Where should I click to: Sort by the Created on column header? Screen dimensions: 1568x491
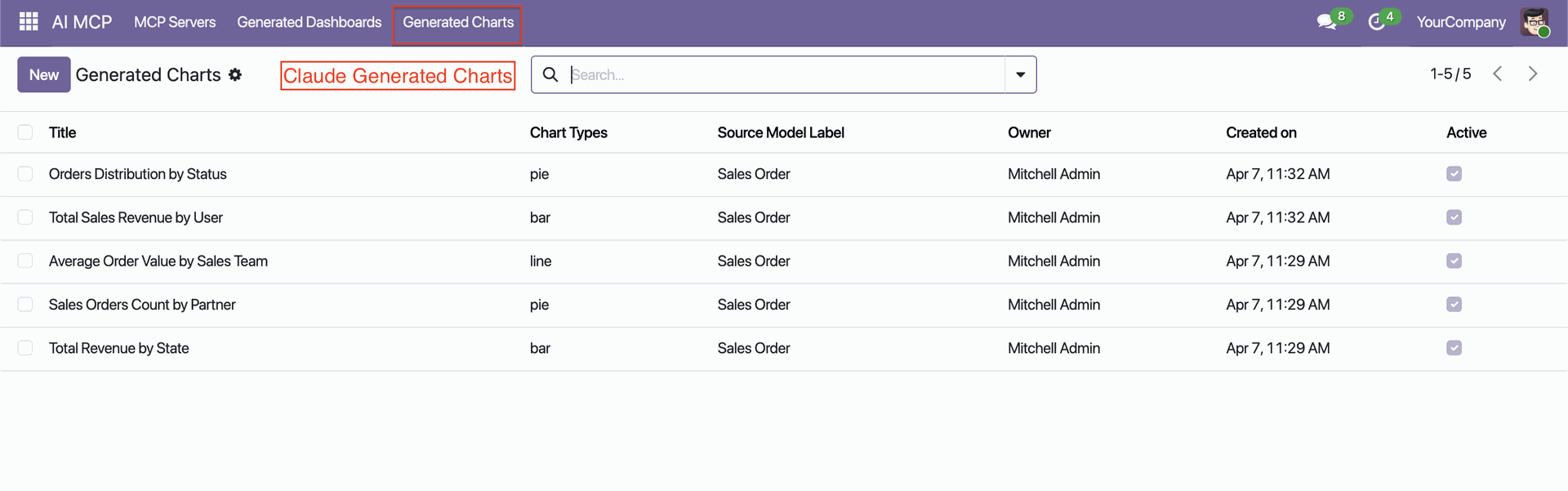[1261, 132]
